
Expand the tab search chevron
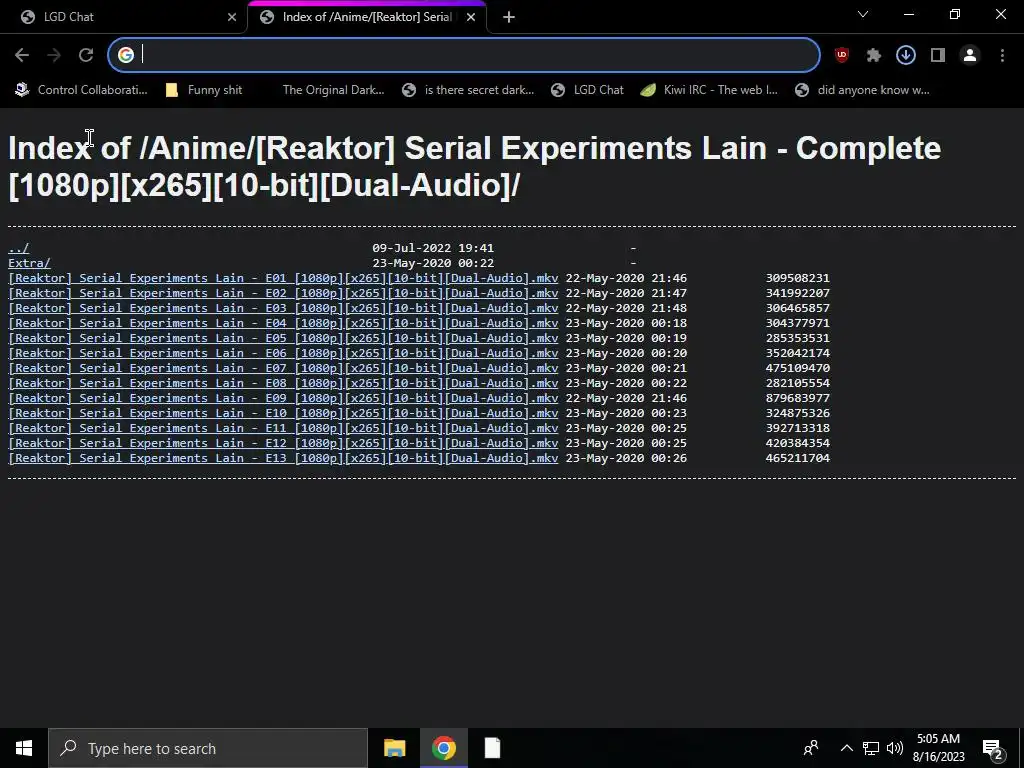[x=863, y=14]
